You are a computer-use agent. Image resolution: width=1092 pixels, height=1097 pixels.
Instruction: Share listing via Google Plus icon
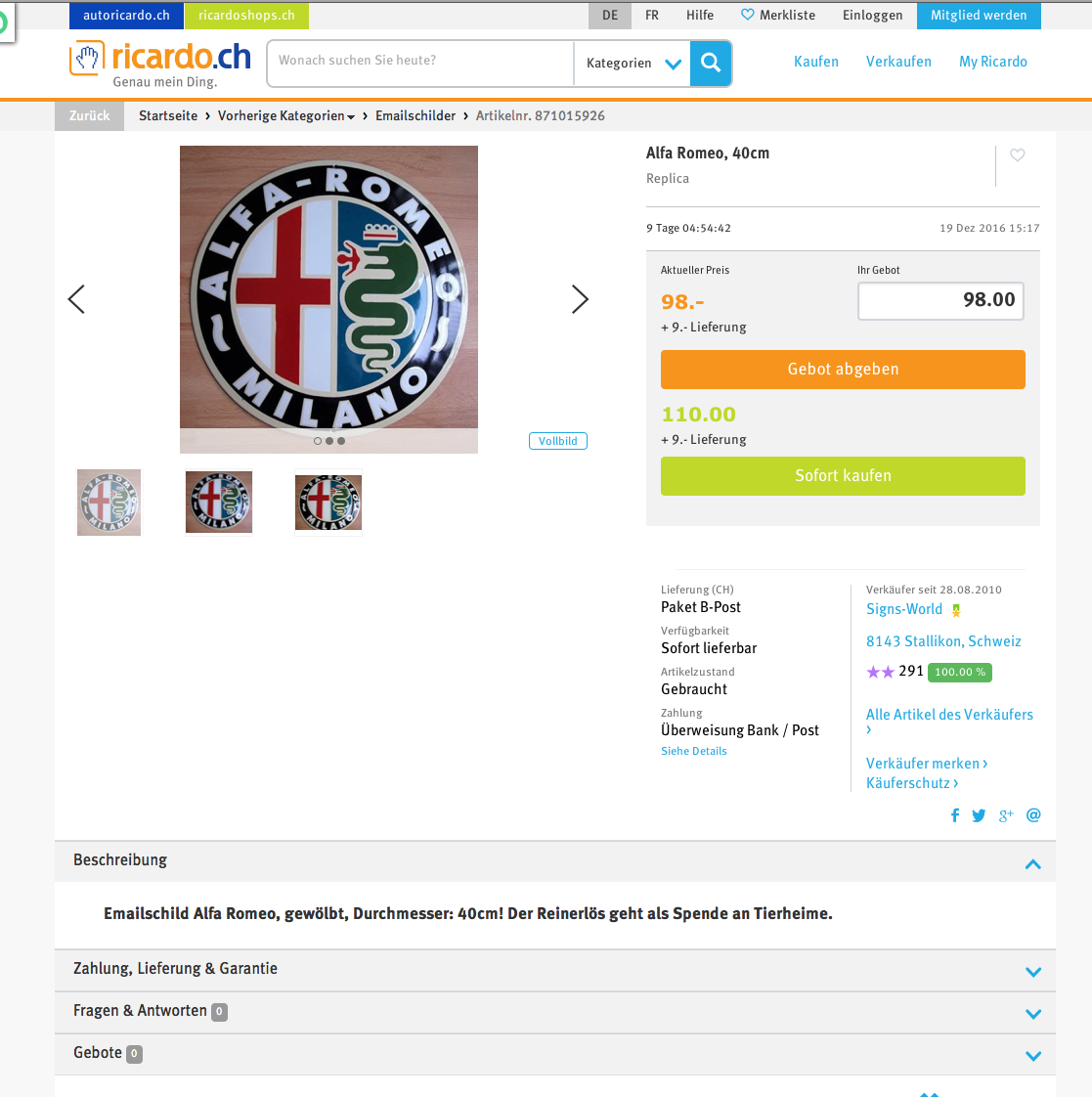[x=1006, y=815]
